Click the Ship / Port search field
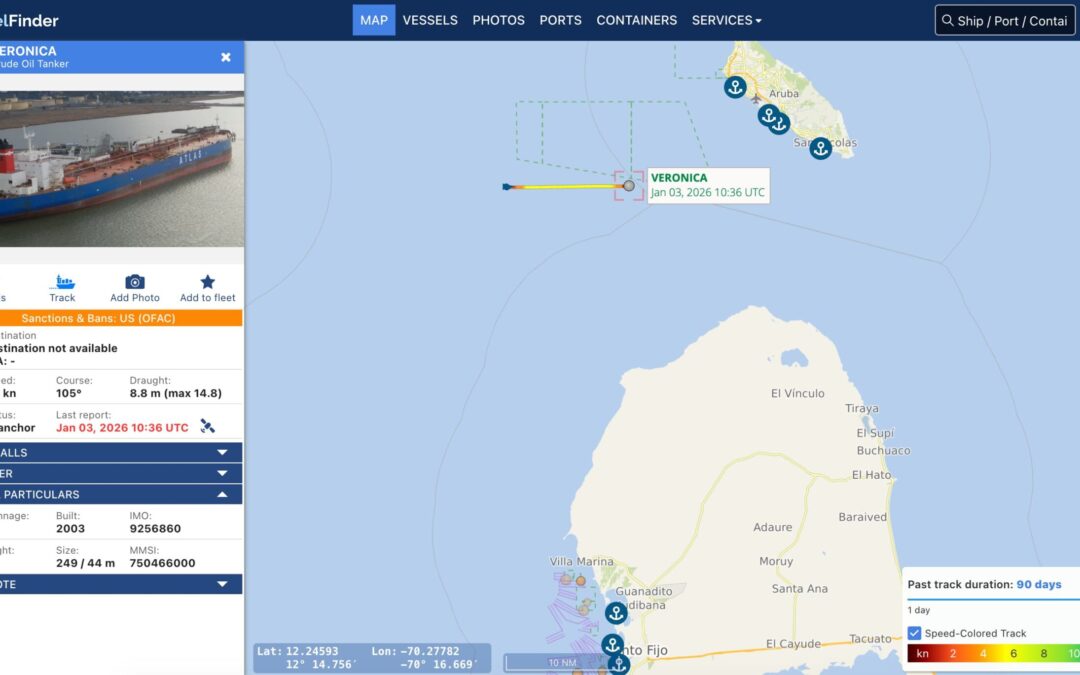Screen dimensions: 1080x675 tap(1007, 20)
